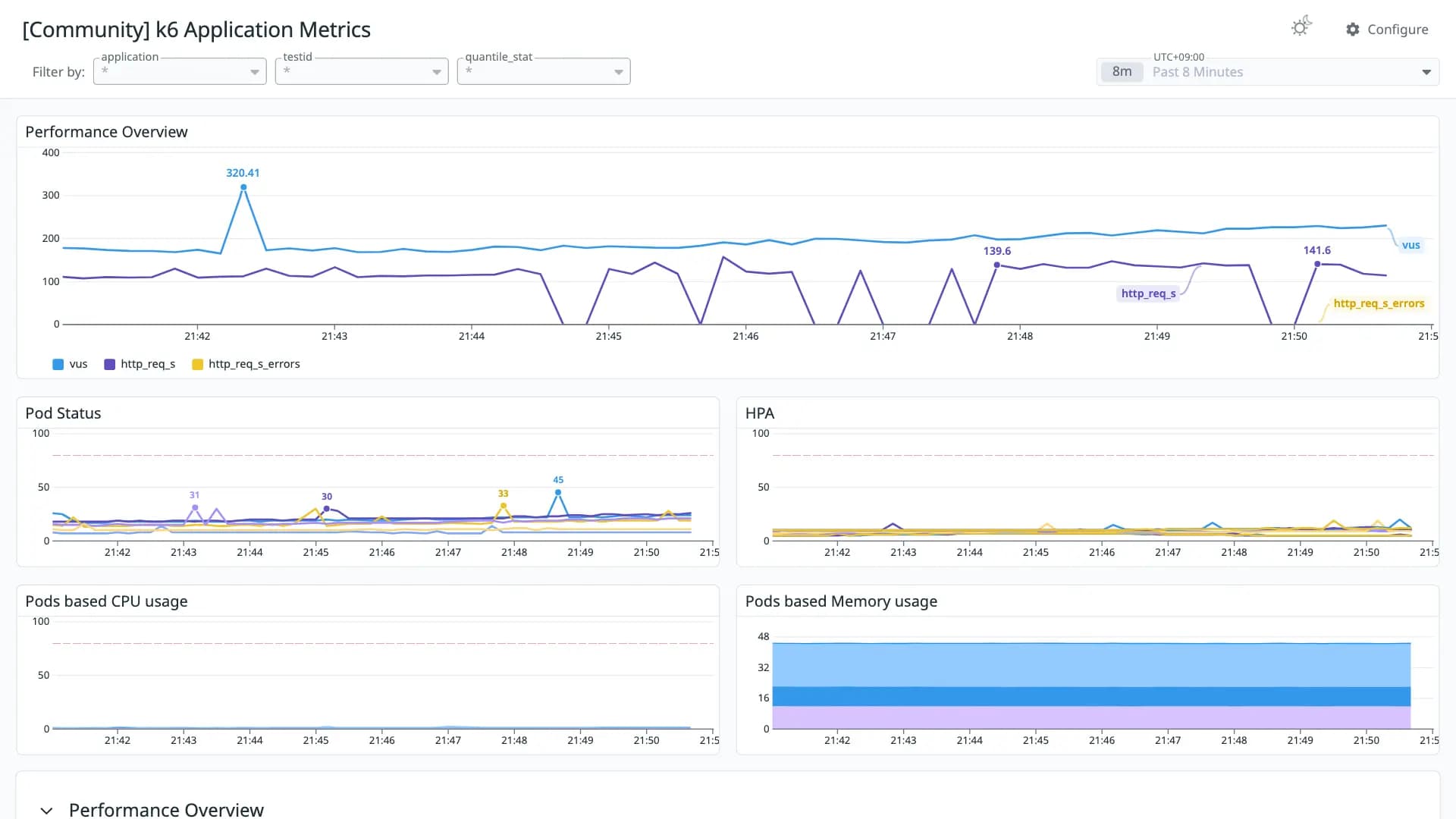This screenshot has width=1456, height=819.
Task: Click the Configure gear icon
Action: click(x=1353, y=30)
